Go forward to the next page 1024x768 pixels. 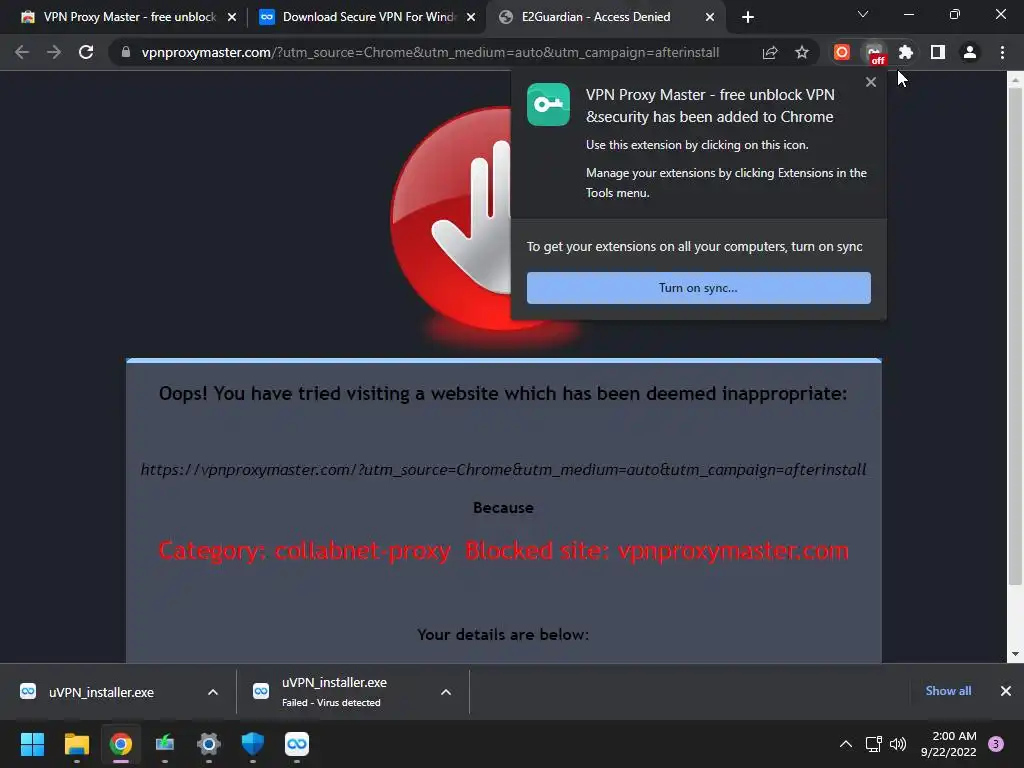click(x=54, y=52)
